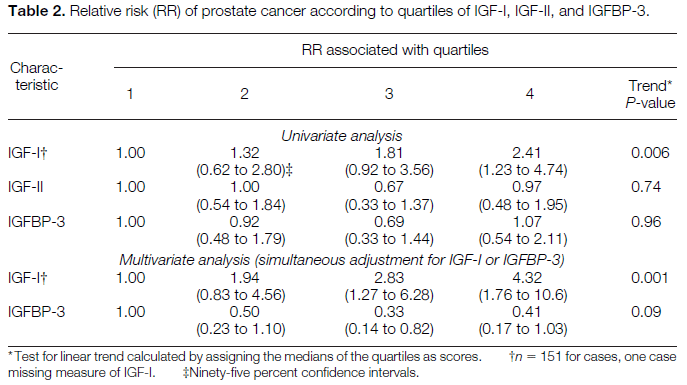Viewport: 687px width, 385px height.
Task: Select the 'RR associated with quartiles' header
Action: (395, 50)
